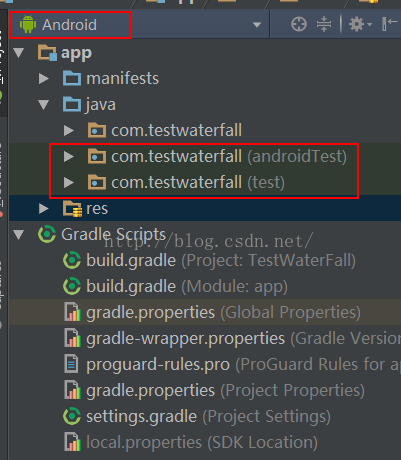Image resolution: width=401 pixels, height=460 pixels.
Task: Collapse the java folder node
Action: 44,105
